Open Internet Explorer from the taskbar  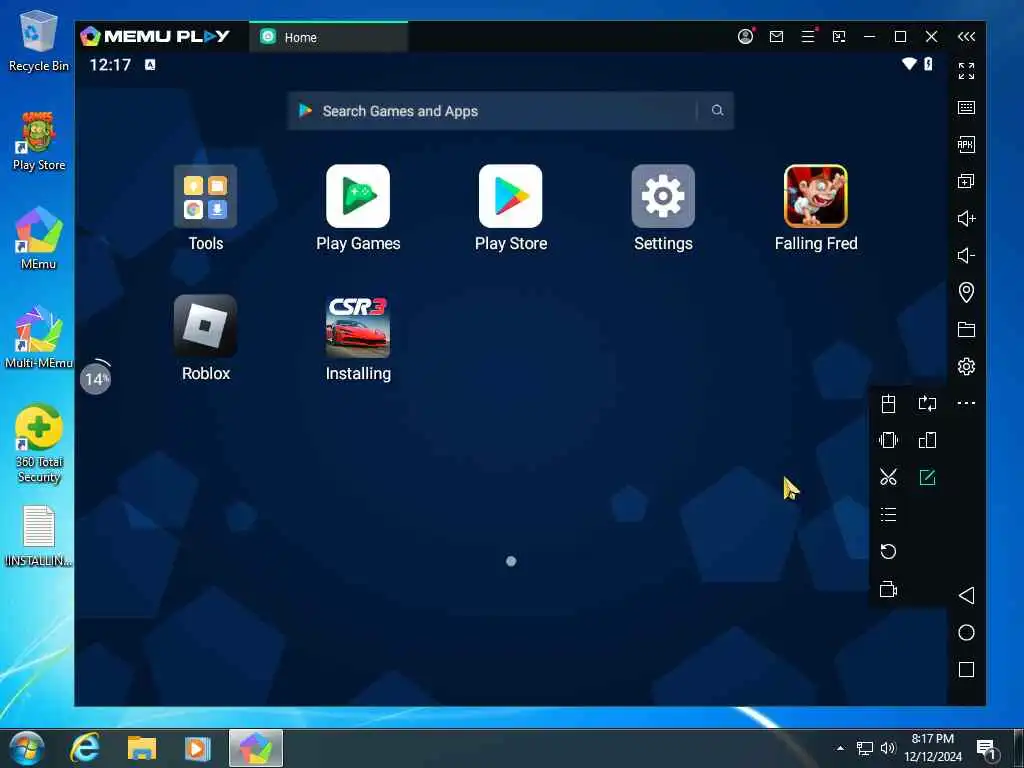(x=86, y=748)
